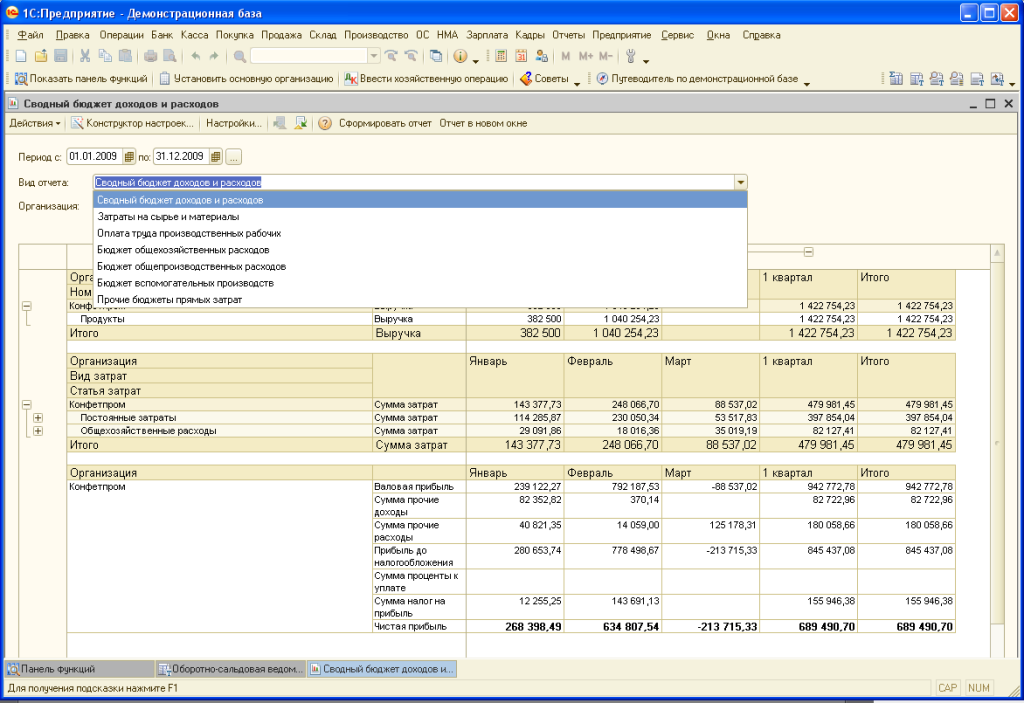Click the calculator icon in the main toolbar

click(501, 56)
